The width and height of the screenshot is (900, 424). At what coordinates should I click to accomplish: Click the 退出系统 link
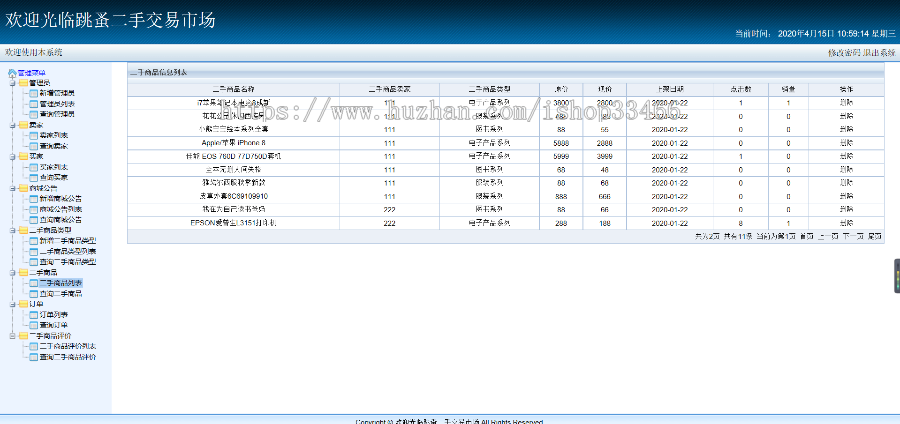tap(879, 53)
